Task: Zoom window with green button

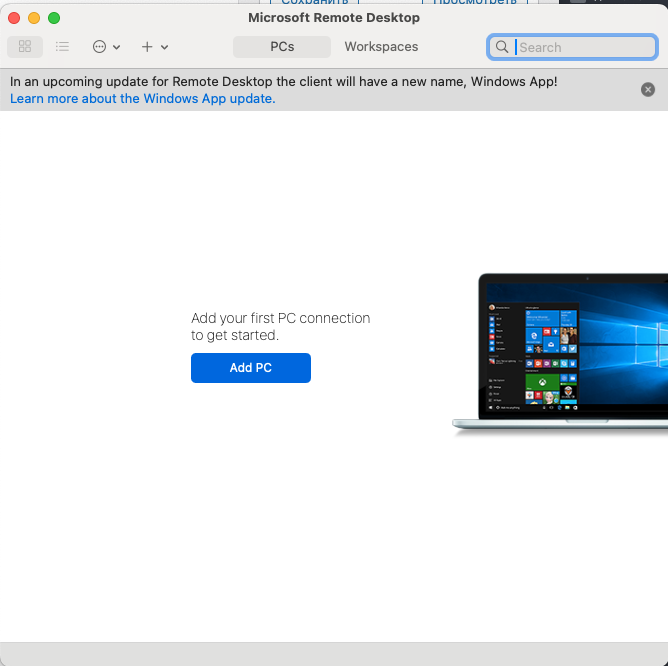Action: (x=54, y=18)
